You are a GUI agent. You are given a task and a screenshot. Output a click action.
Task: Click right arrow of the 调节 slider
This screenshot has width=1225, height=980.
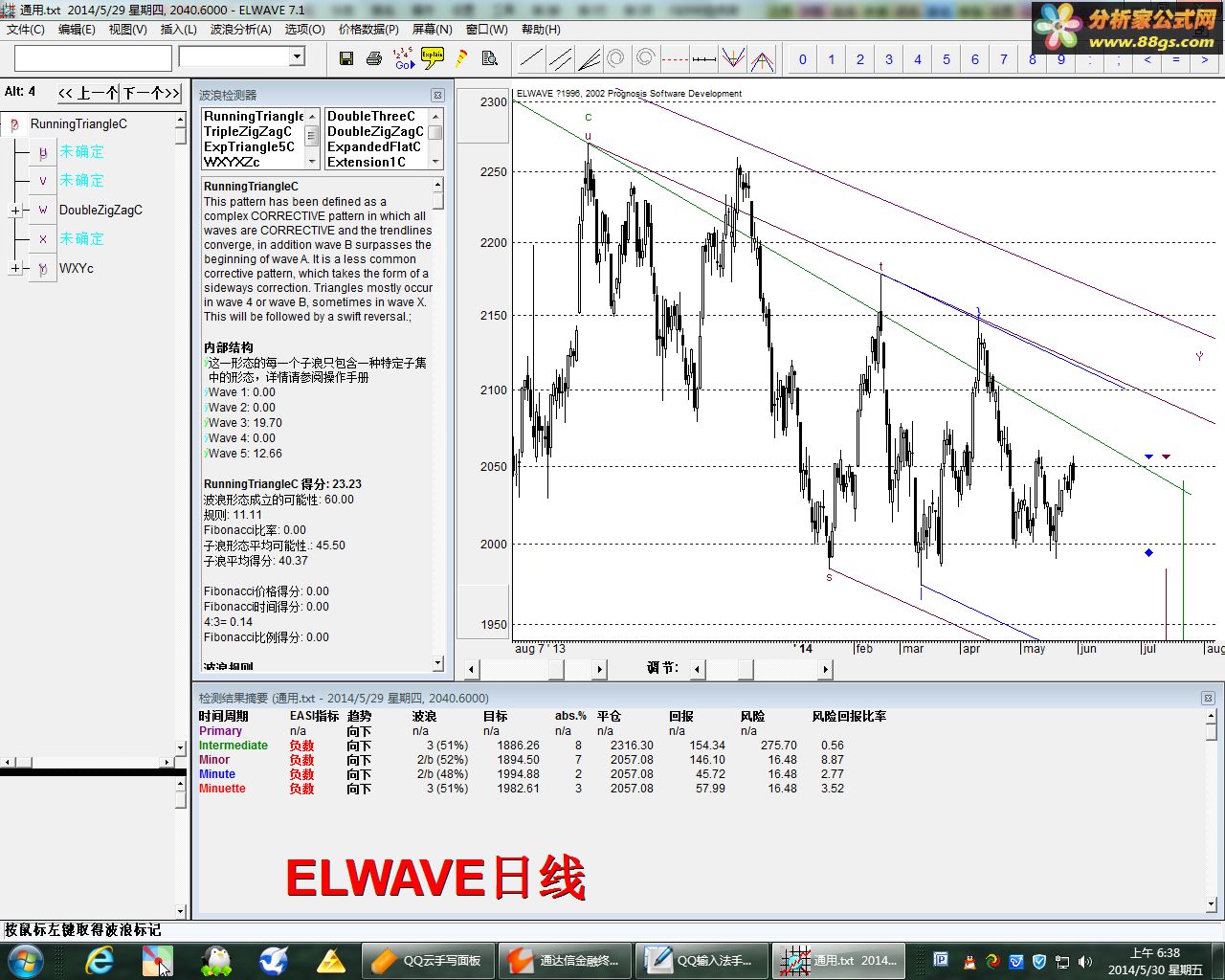(825, 669)
